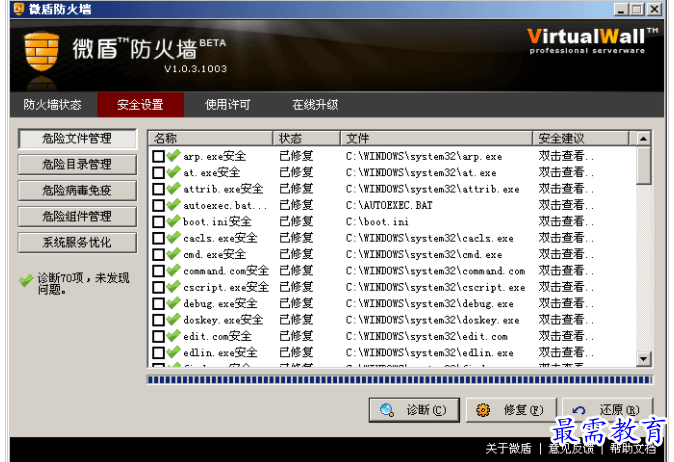Tick the attrib.exe checkbox
This screenshot has width=674, height=462.
(158, 189)
